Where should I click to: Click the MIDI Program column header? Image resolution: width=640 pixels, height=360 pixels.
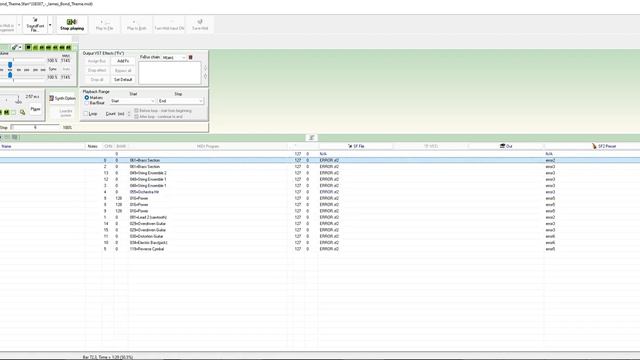[x=208, y=146]
